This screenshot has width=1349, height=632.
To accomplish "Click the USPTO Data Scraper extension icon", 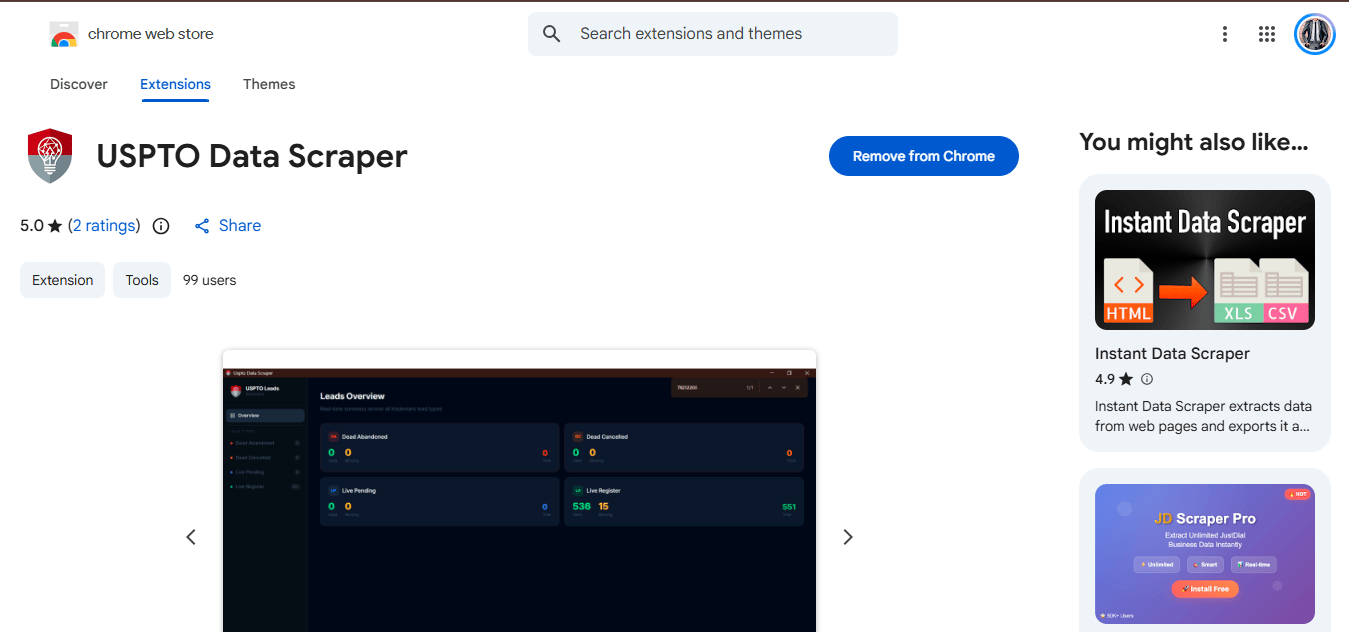I will [50, 156].
